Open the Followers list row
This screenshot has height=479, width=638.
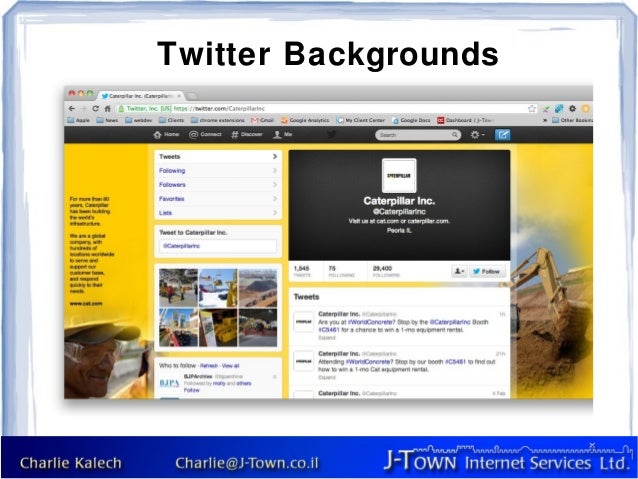tap(218, 185)
